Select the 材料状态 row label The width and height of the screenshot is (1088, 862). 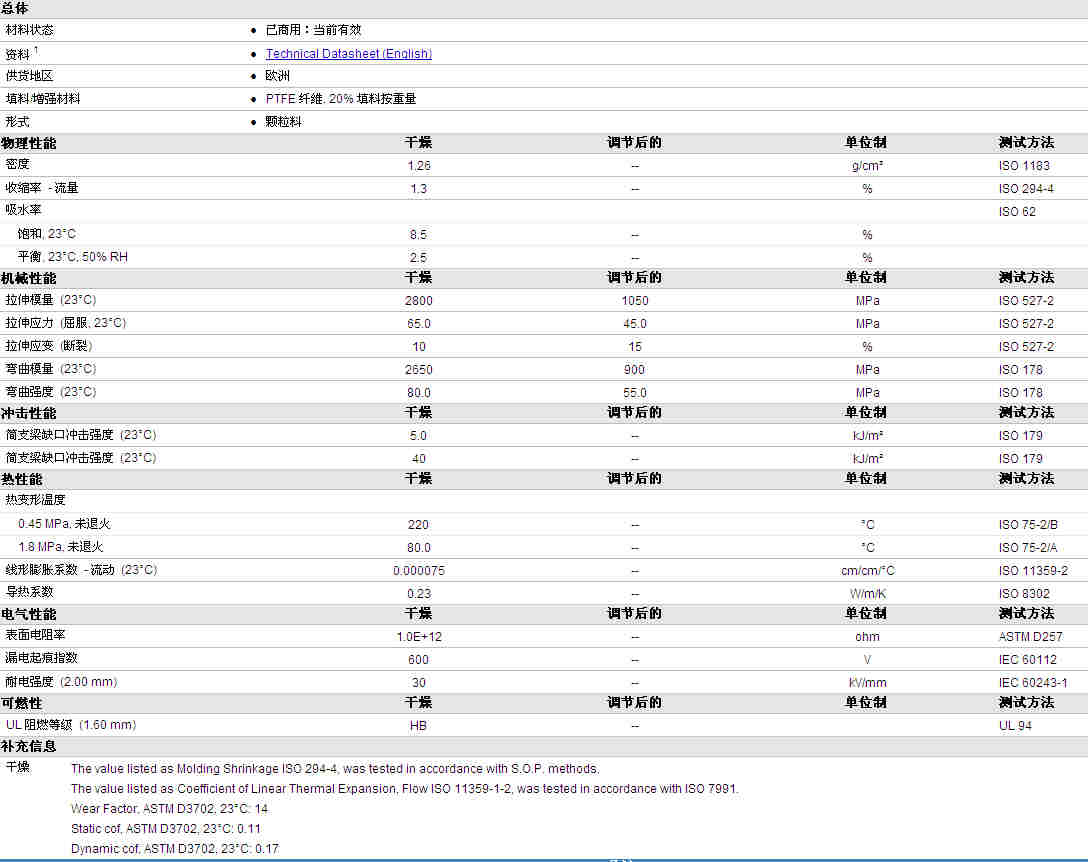coord(29,30)
